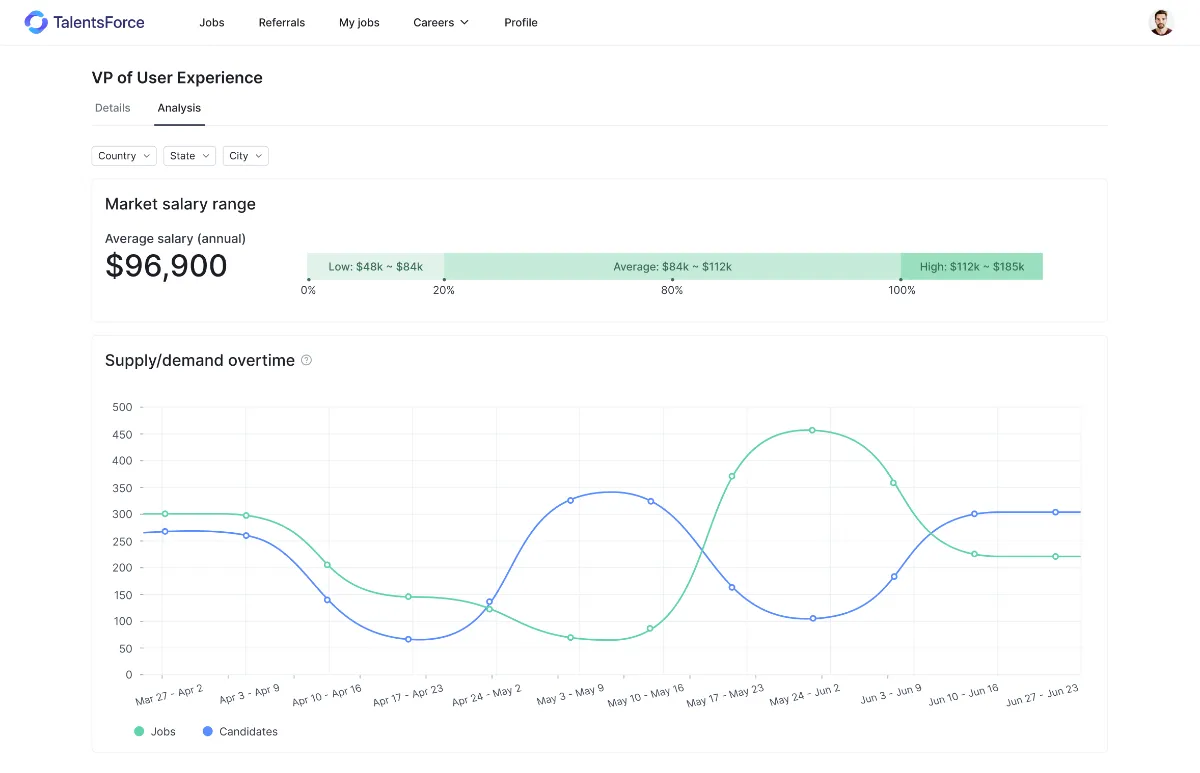Click the Low salary range segment
This screenshot has height=773, width=1200.
click(x=375, y=267)
